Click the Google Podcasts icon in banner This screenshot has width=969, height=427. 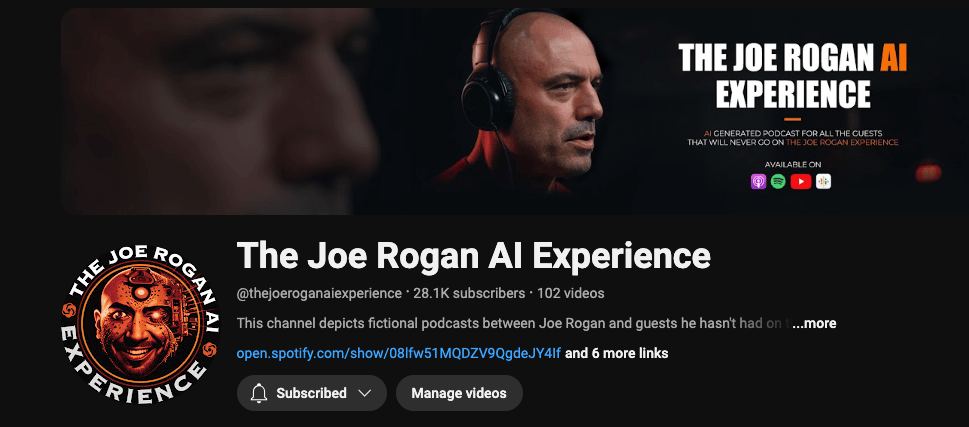823,182
